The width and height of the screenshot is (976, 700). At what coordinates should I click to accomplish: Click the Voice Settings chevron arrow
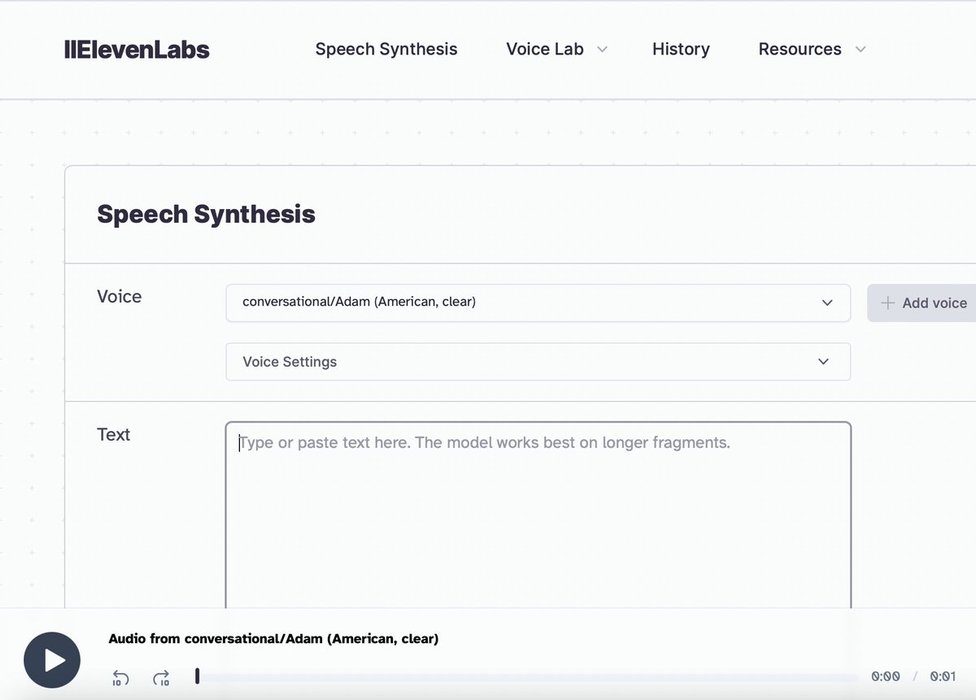pyautogui.click(x=823, y=362)
